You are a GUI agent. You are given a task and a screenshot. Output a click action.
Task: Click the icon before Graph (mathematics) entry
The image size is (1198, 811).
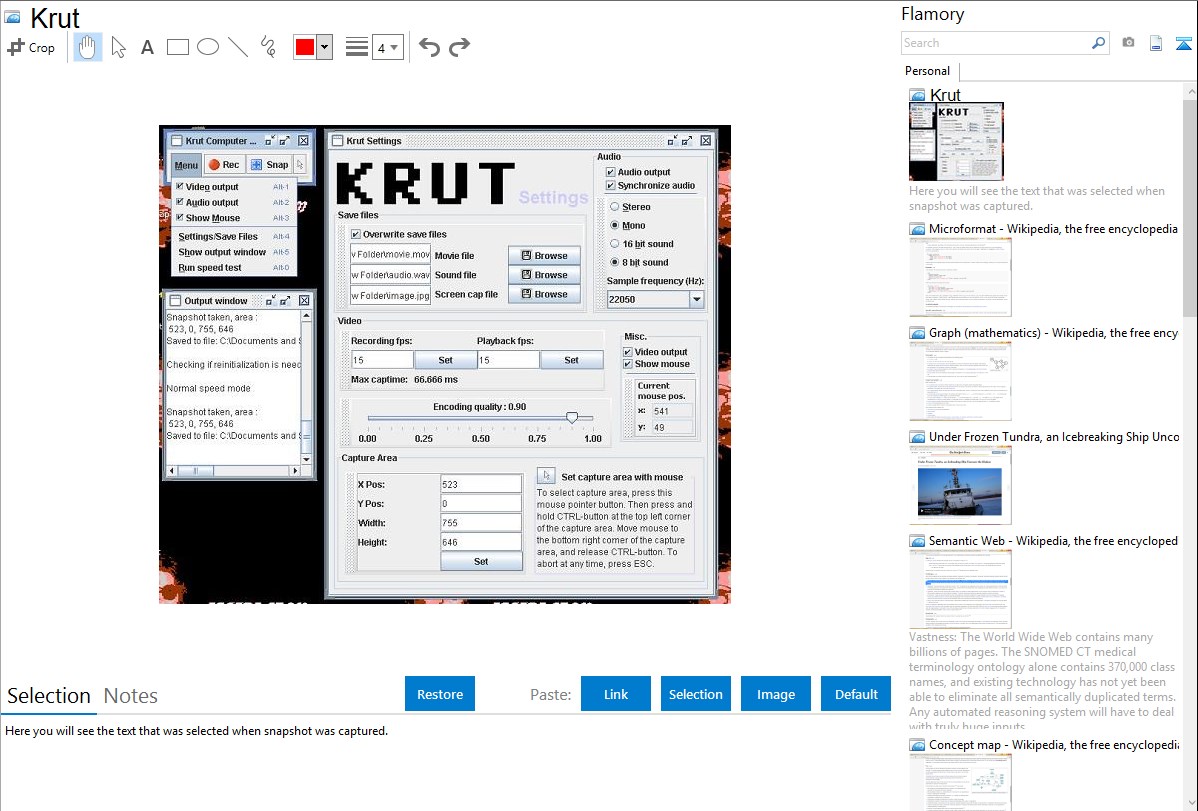point(917,333)
